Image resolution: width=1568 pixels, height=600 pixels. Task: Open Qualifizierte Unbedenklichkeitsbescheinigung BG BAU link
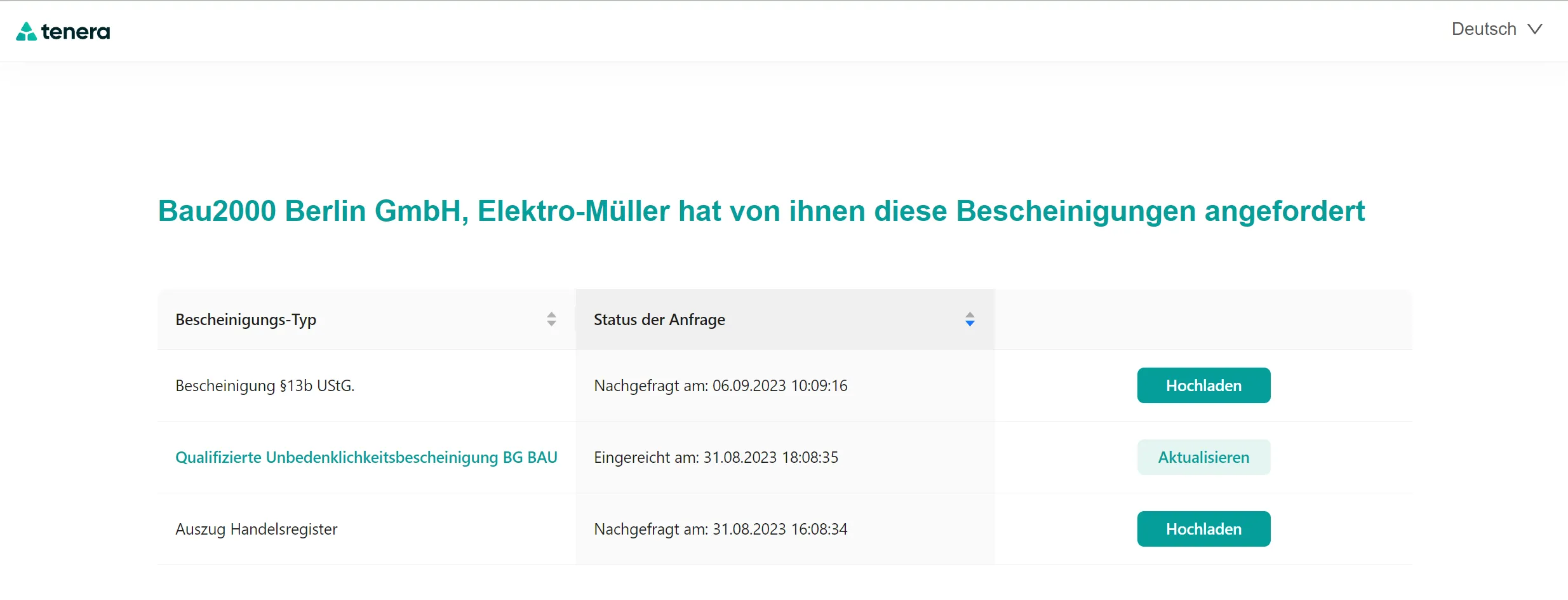(x=366, y=458)
